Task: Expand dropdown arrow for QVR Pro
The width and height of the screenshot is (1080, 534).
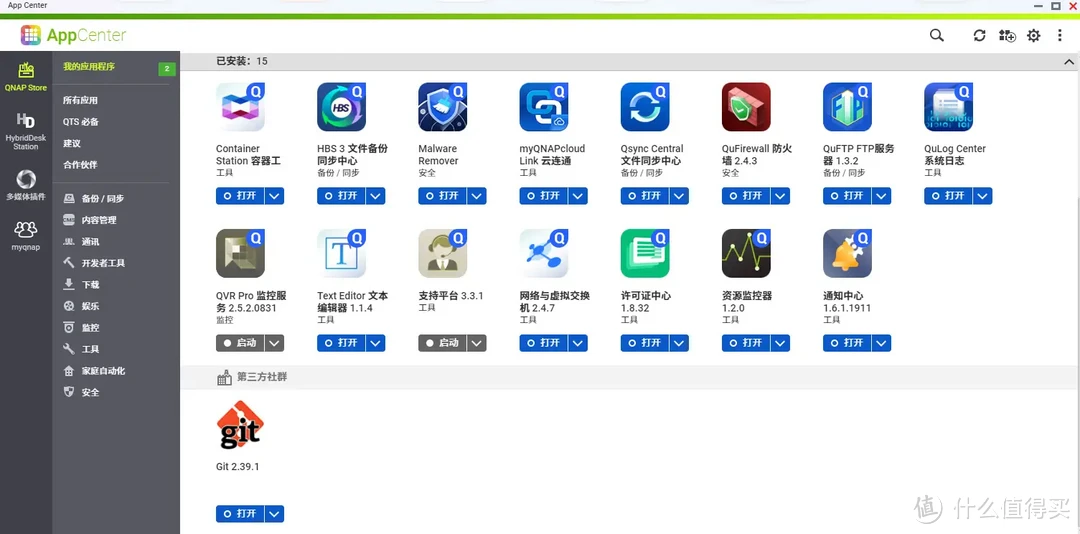Action: pyautogui.click(x=274, y=342)
